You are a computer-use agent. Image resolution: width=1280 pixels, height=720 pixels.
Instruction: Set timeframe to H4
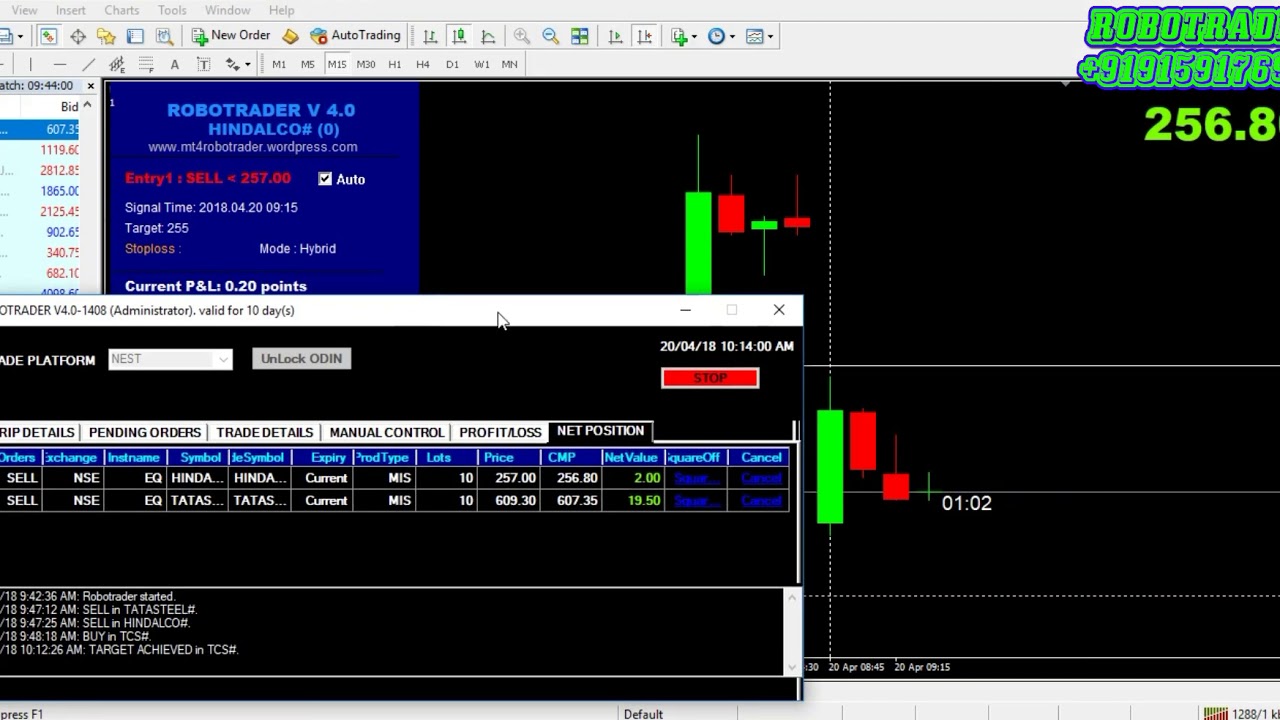[x=423, y=64]
